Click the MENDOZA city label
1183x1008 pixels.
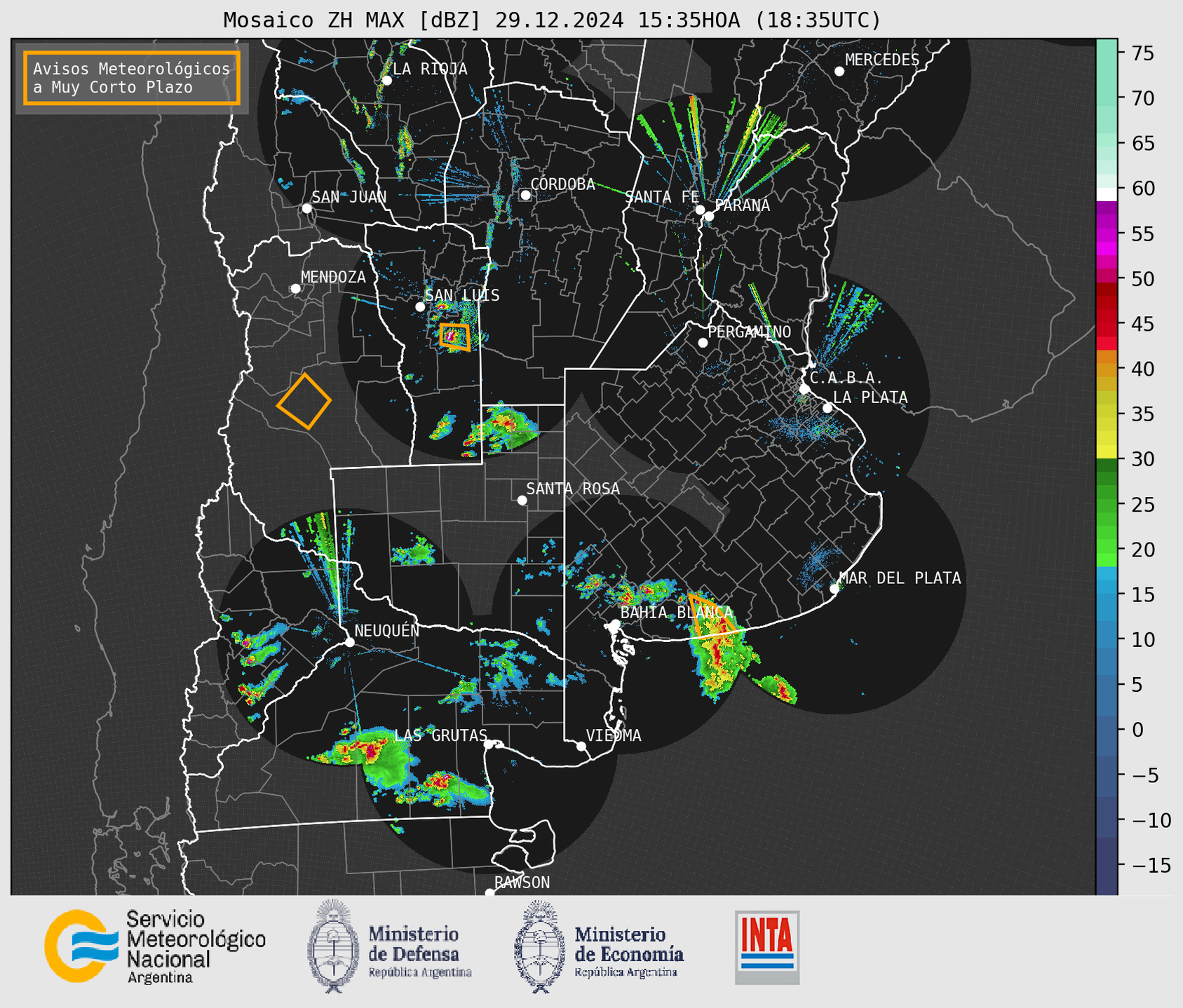(x=333, y=278)
